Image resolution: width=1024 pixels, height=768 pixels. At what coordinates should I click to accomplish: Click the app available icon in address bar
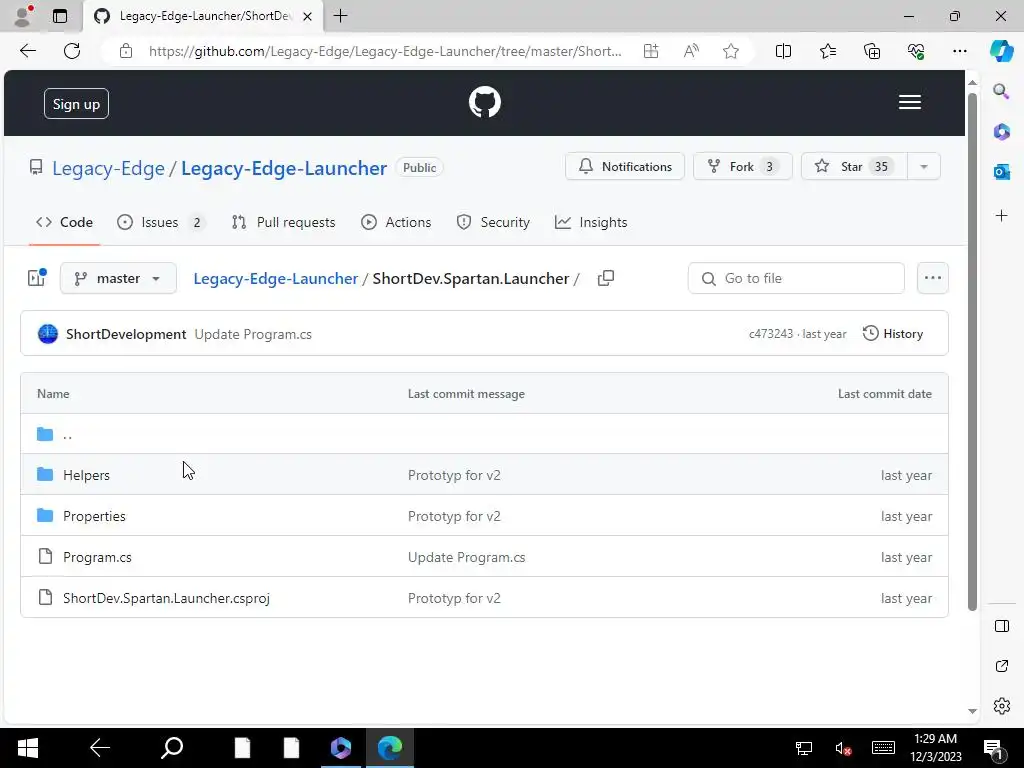651,51
